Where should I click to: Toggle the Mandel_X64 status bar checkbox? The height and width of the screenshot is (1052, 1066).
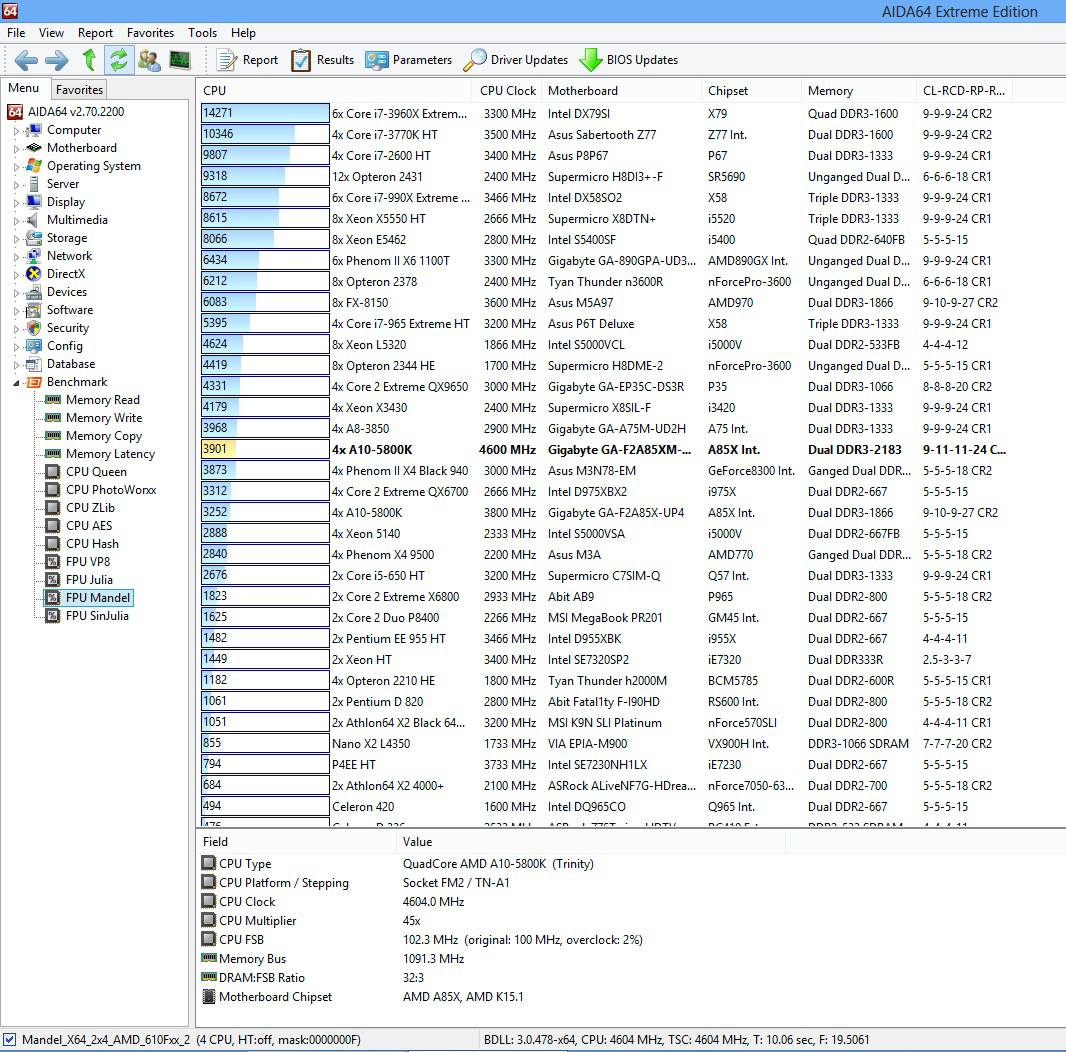(x=10, y=1039)
